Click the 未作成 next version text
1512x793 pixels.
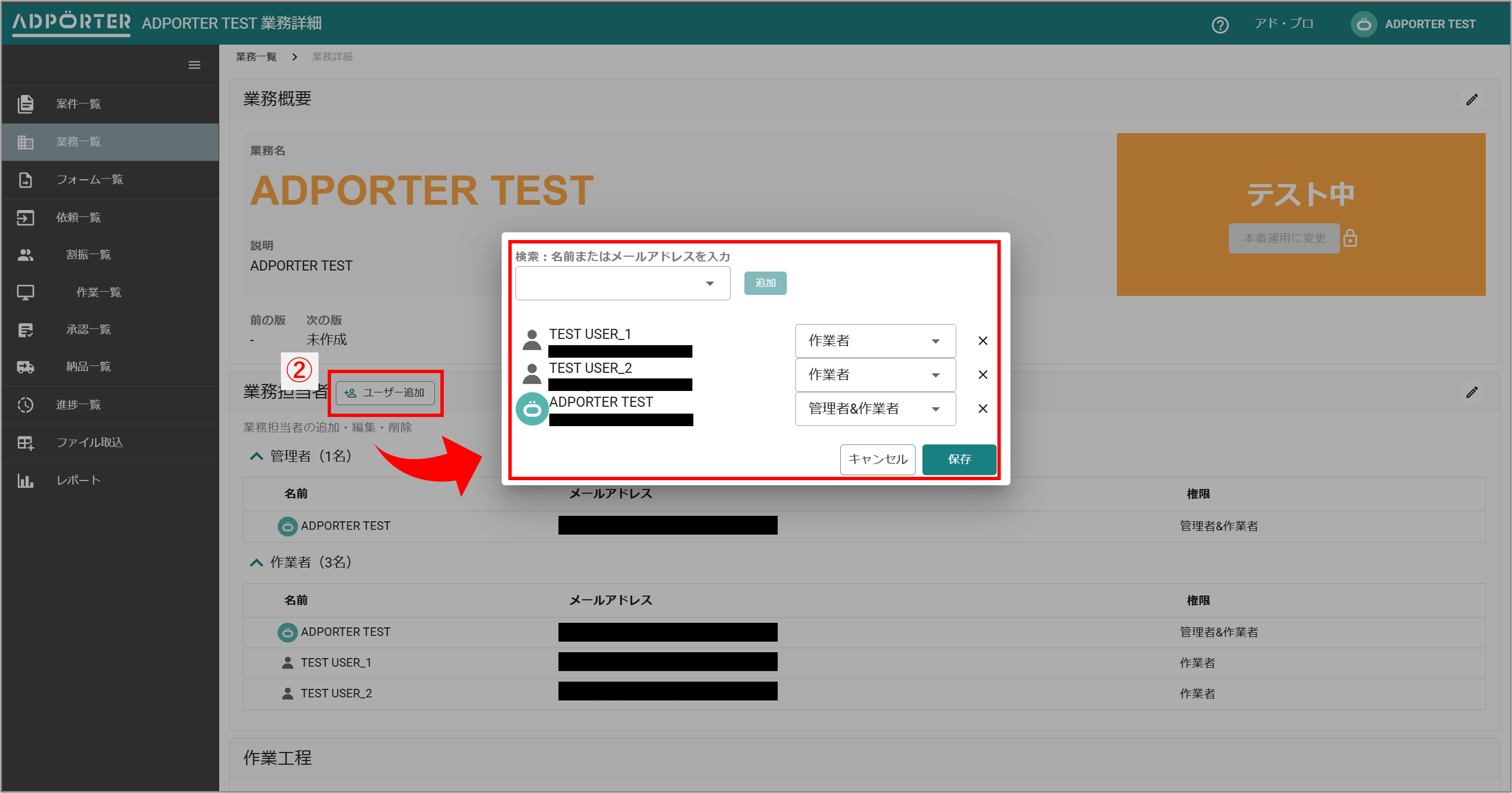pos(326,340)
